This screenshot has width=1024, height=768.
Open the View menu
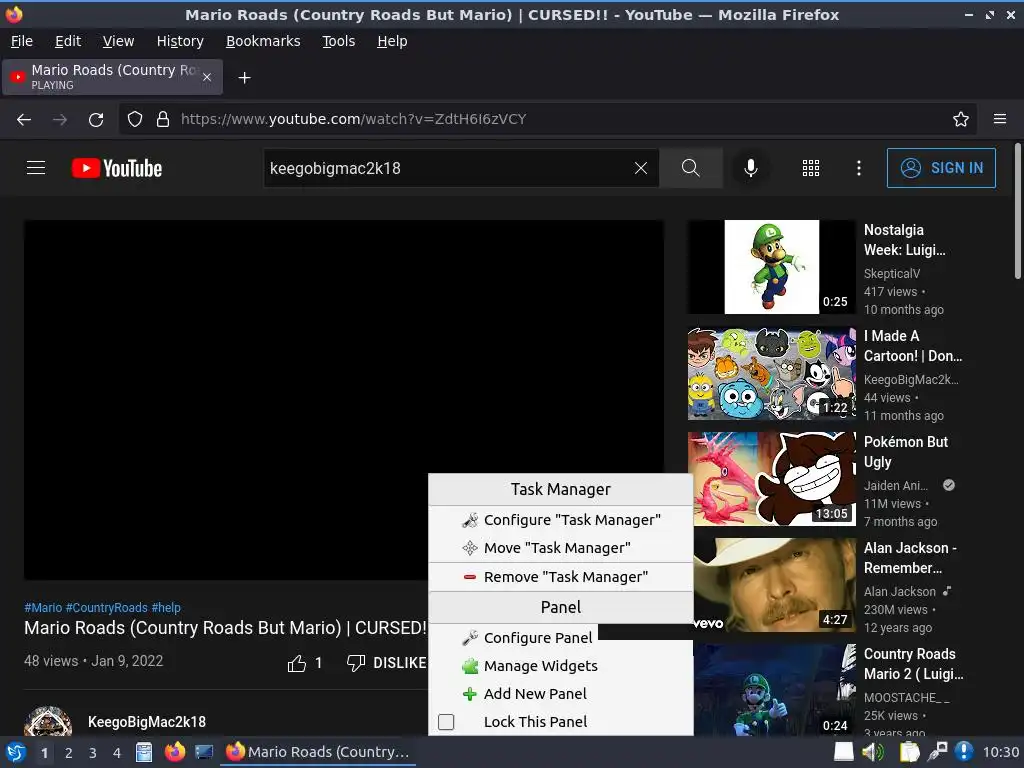118,41
